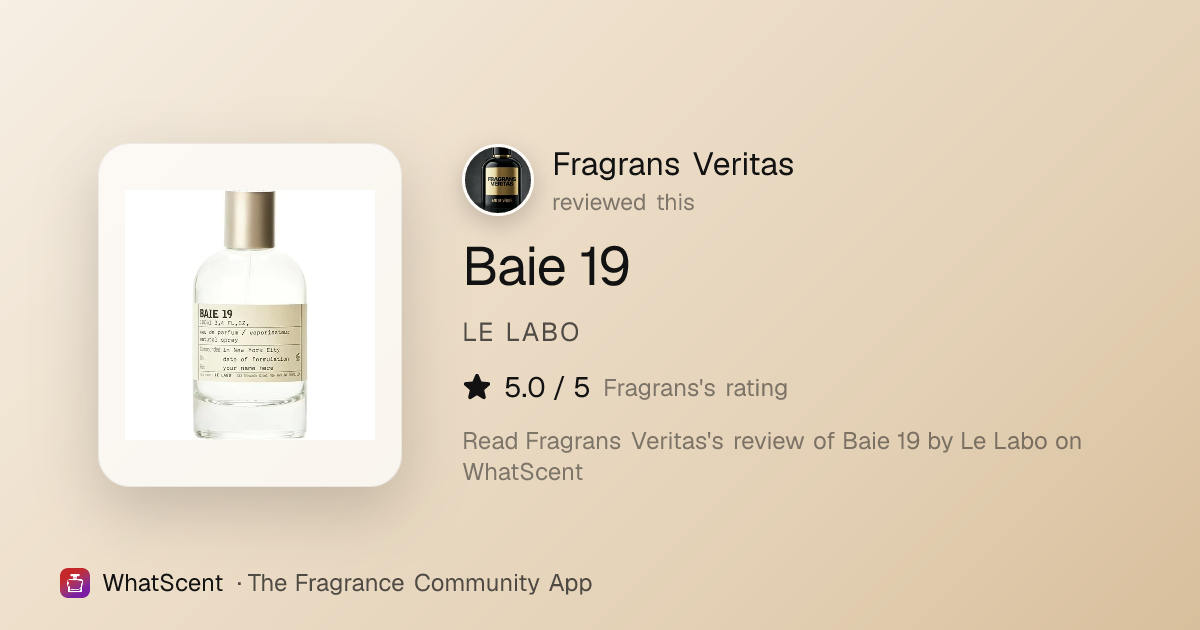Click the WhatScent brand name in the footer
The height and width of the screenshot is (630, 1200).
pos(163,583)
